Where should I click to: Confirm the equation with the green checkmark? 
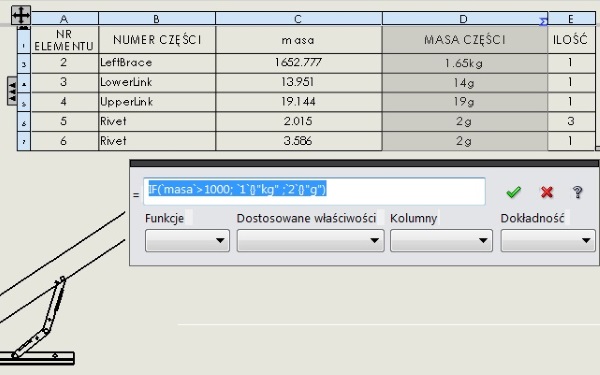(x=514, y=192)
